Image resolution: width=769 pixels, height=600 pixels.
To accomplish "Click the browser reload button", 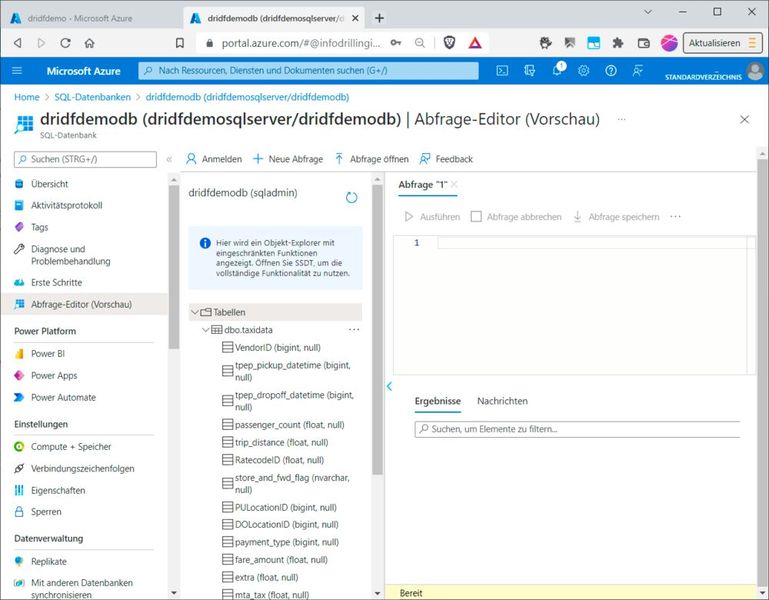I will (x=65, y=43).
